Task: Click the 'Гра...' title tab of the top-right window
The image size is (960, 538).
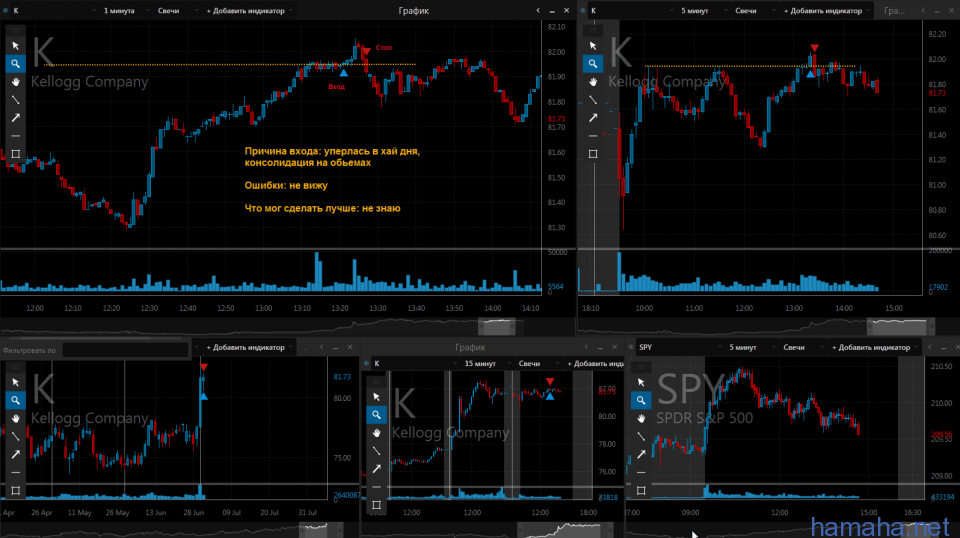Action: (x=894, y=10)
